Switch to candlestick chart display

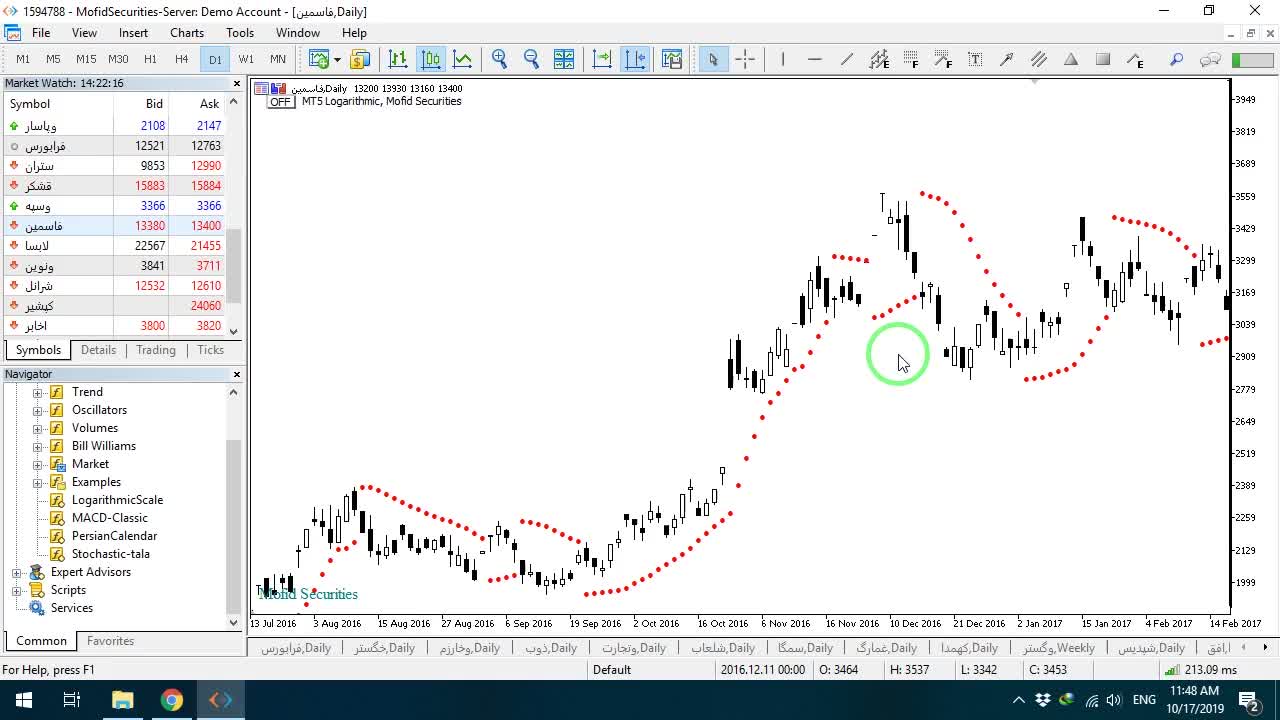(431, 59)
